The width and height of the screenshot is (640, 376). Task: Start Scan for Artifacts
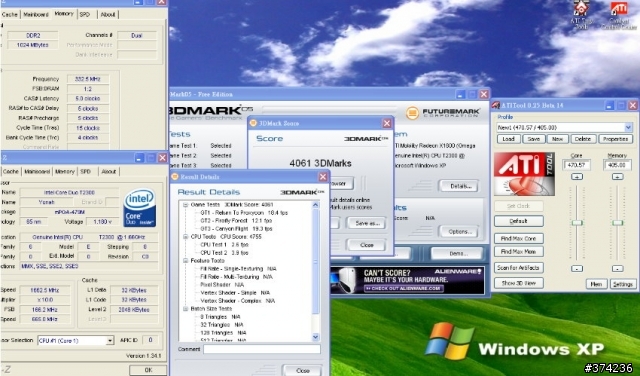(x=519, y=268)
